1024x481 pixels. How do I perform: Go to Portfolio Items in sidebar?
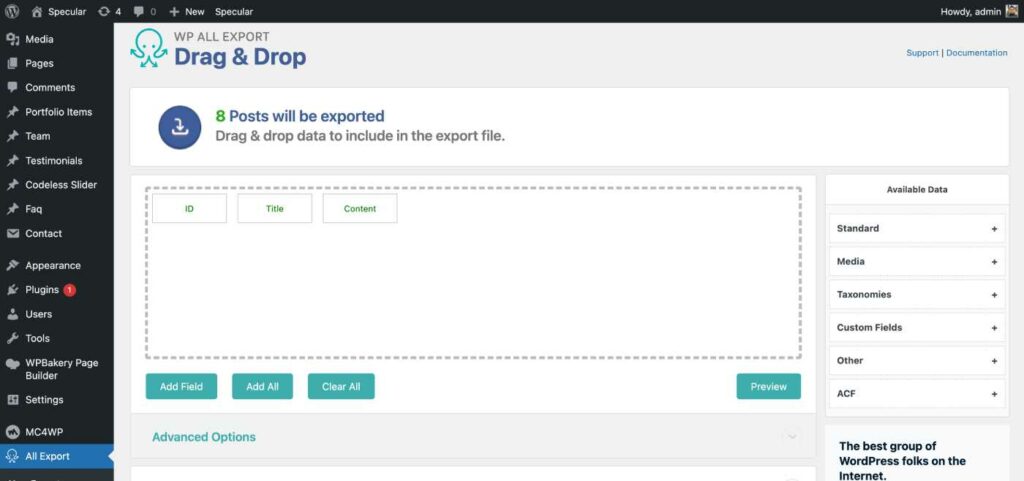[x=57, y=112]
